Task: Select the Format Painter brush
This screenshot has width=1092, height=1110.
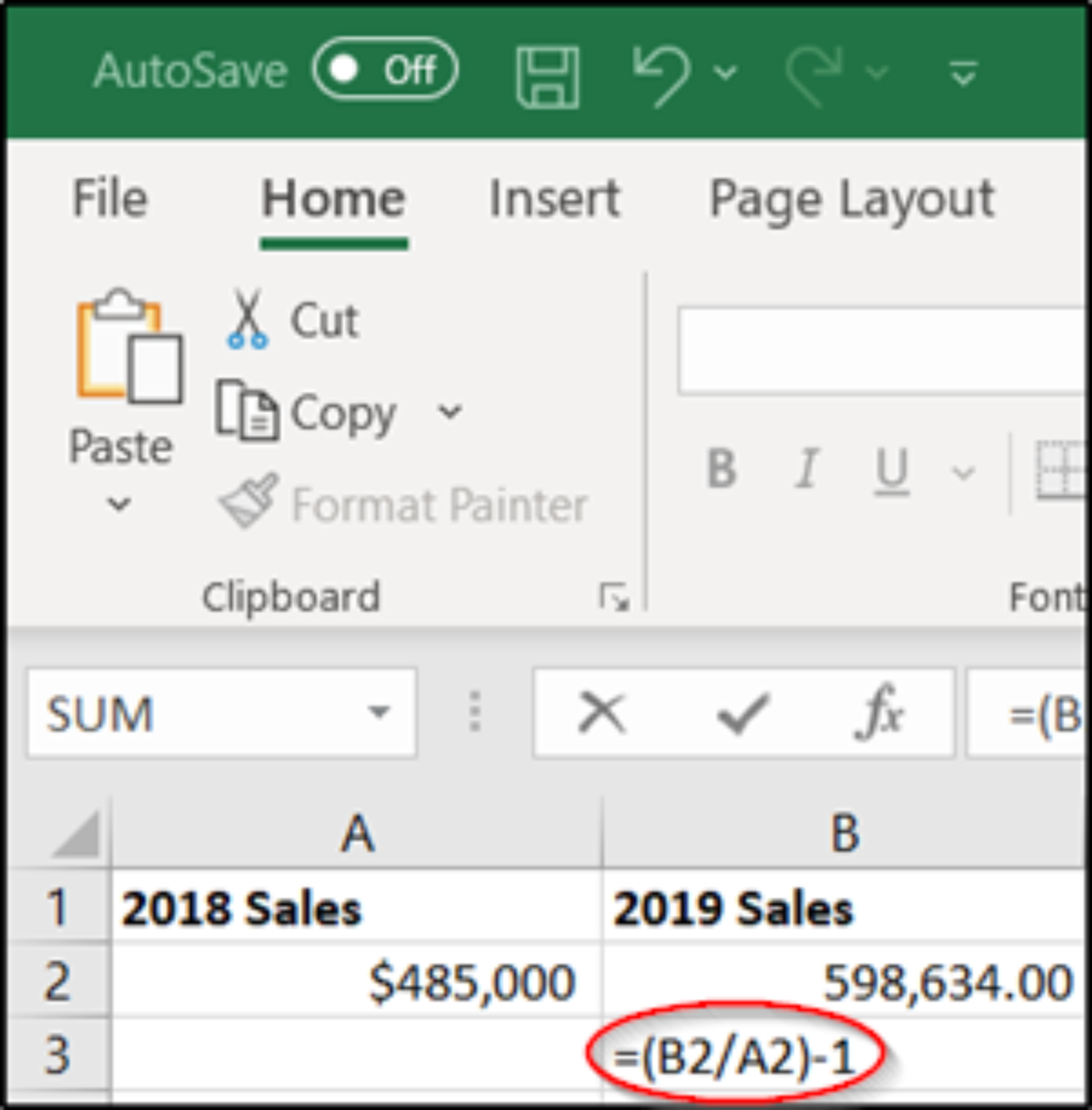Action: coord(248,501)
